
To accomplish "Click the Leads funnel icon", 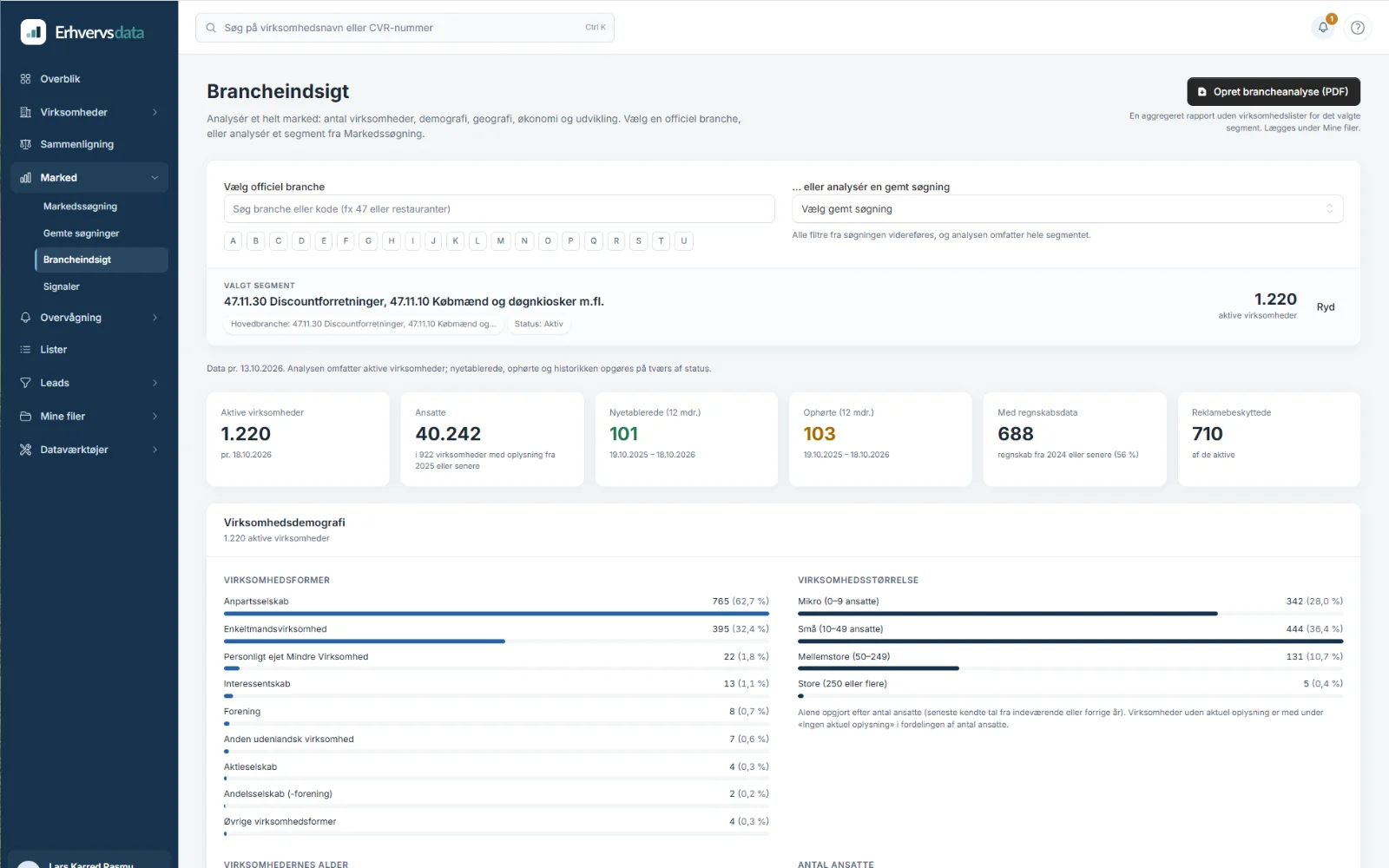I will click(25, 383).
